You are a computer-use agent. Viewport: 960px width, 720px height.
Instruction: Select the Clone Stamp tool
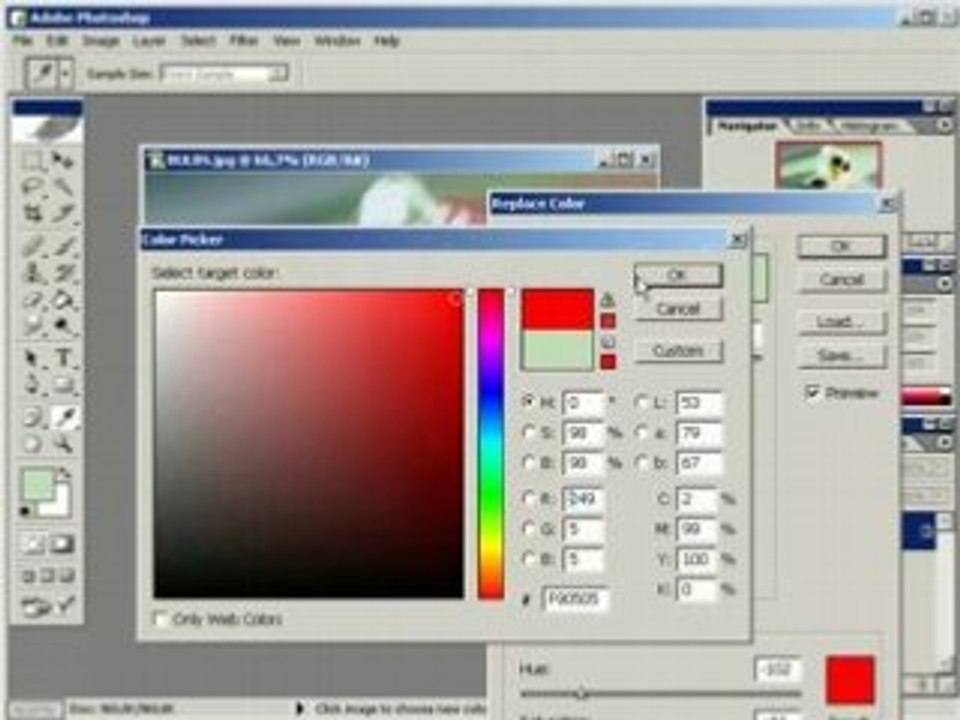(x=32, y=272)
